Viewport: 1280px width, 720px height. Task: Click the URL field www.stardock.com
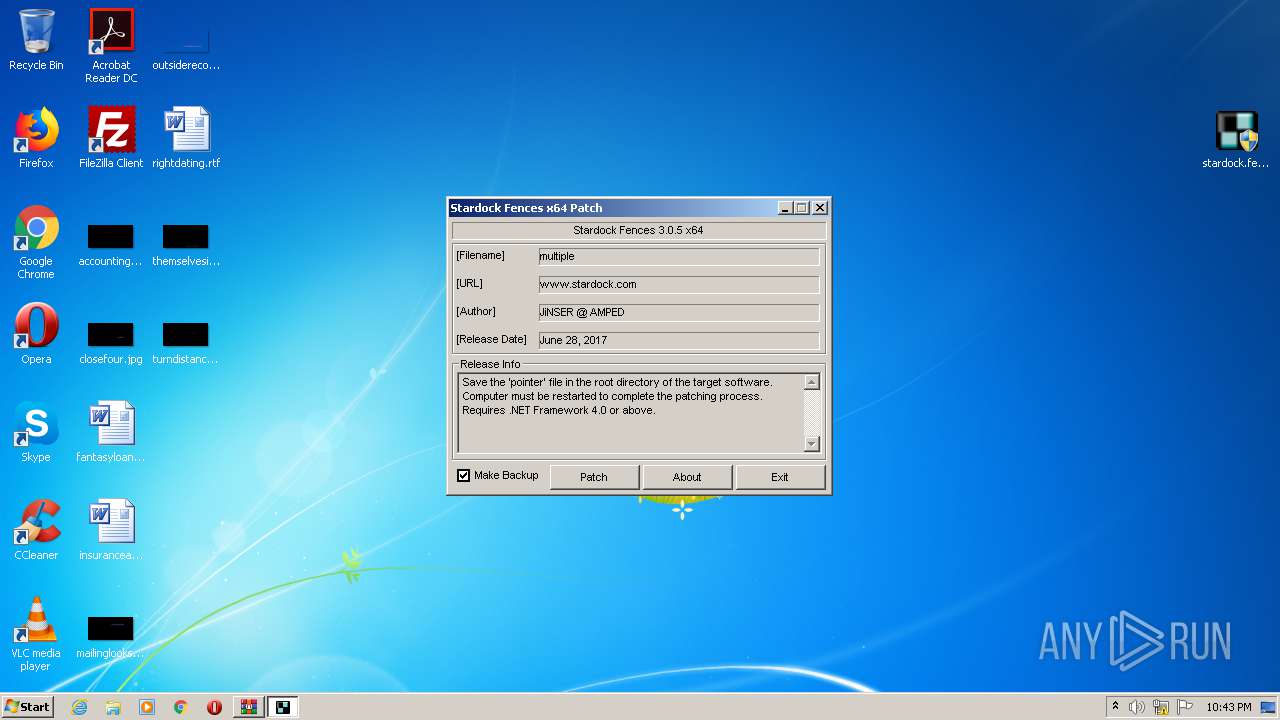679,284
